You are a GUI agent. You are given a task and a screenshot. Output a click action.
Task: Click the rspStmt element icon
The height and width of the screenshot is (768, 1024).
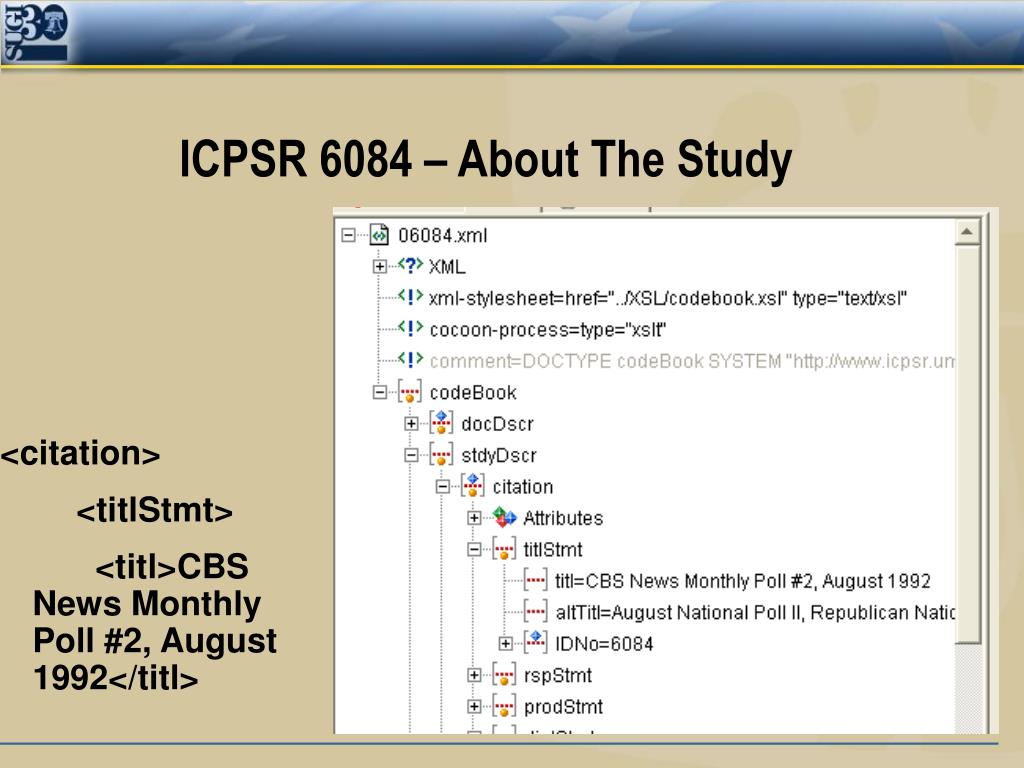click(504, 675)
